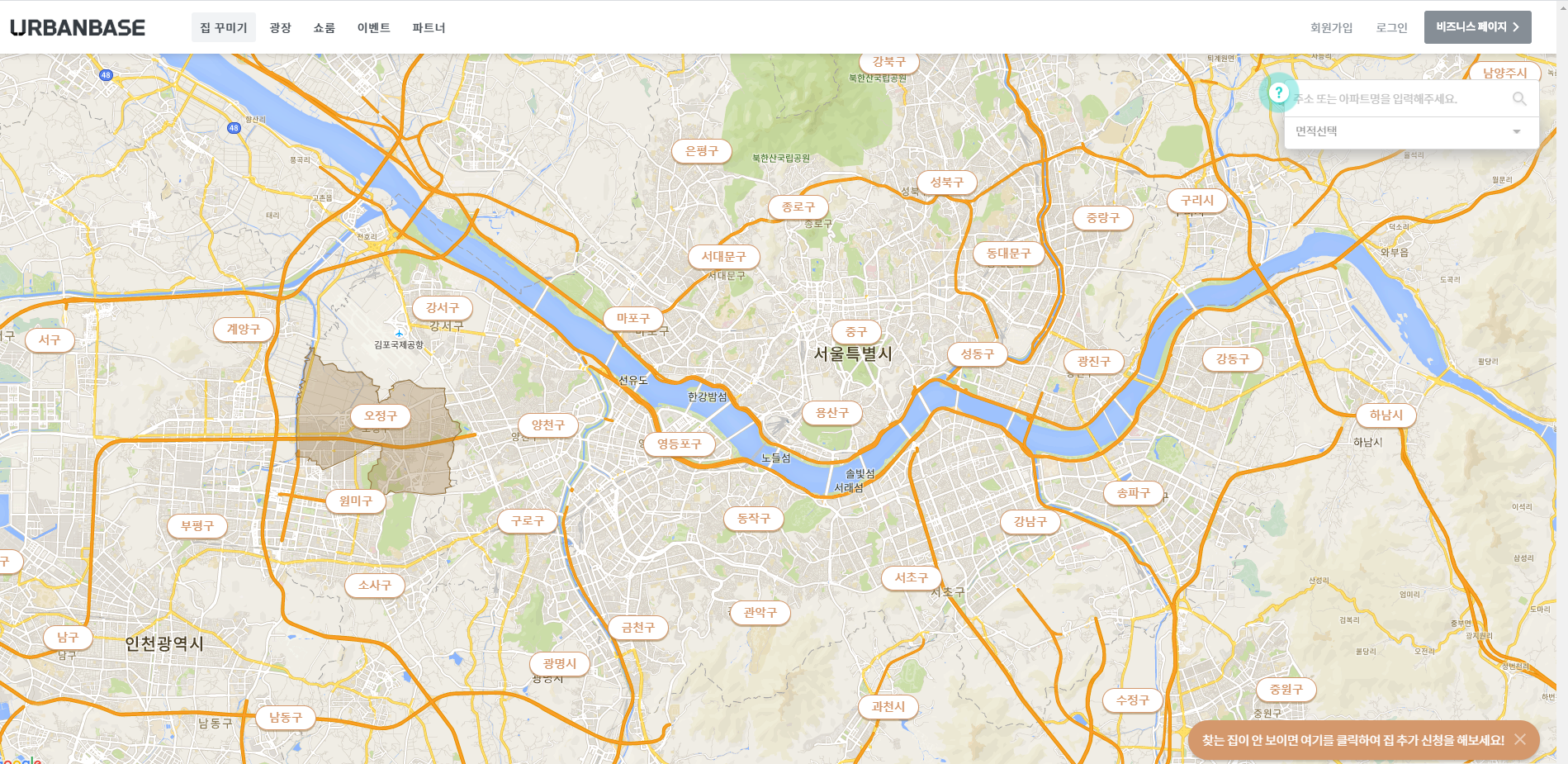Open the 광장 menu item
Screen dimensions: 1568x764
click(x=281, y=27)
